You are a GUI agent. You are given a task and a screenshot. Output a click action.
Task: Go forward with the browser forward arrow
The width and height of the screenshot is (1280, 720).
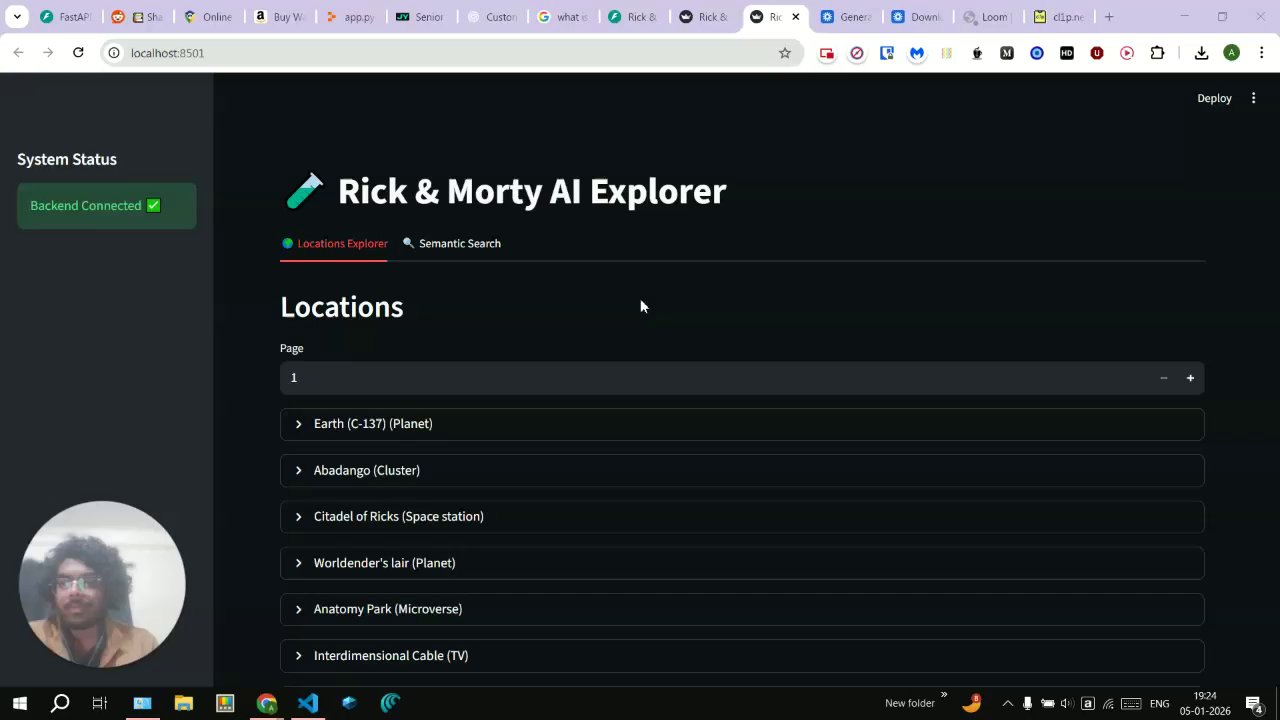[48, 52]
